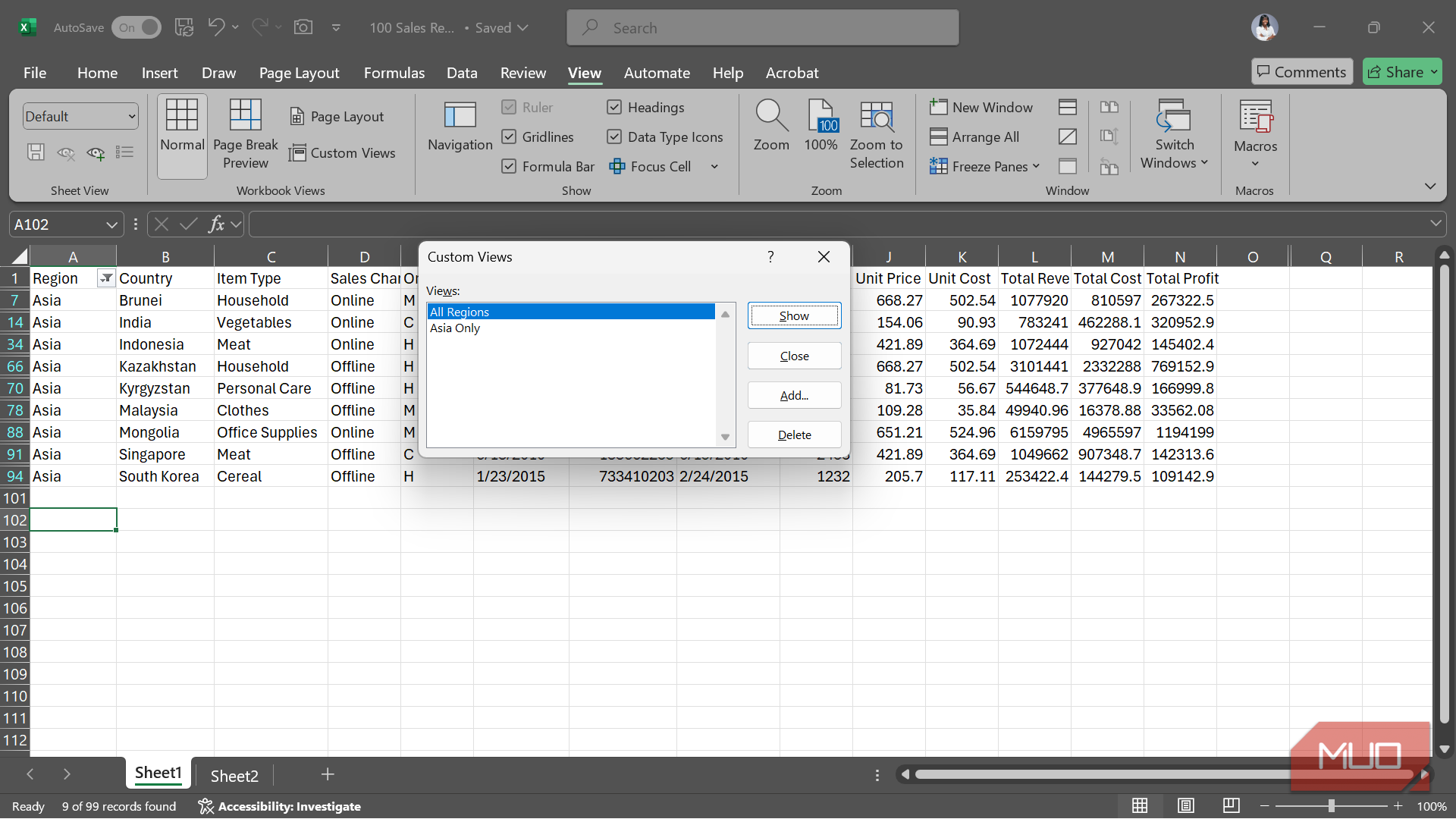1456x819 pixels.
Task: Open Share button dropdown
Action: click(1434, 72)
